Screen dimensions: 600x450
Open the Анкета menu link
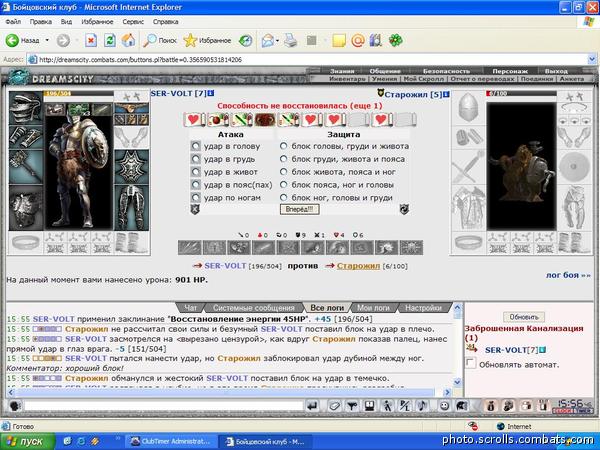572,78
